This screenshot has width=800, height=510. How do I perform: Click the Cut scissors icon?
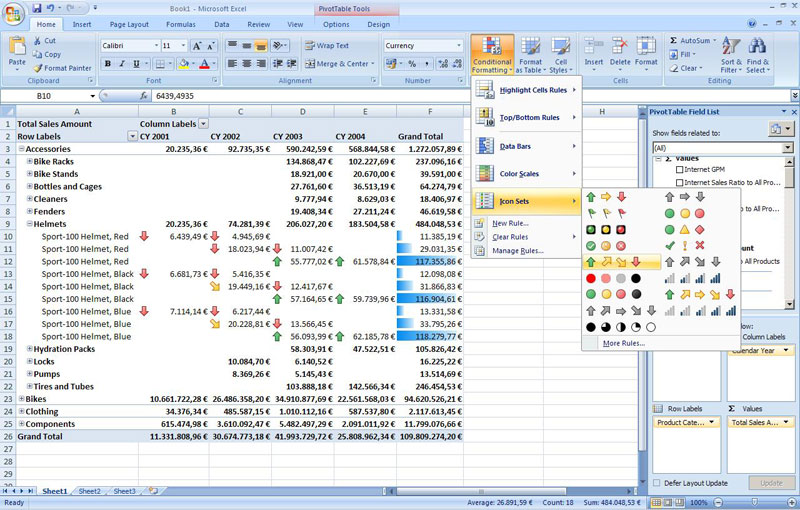point(37,41)
